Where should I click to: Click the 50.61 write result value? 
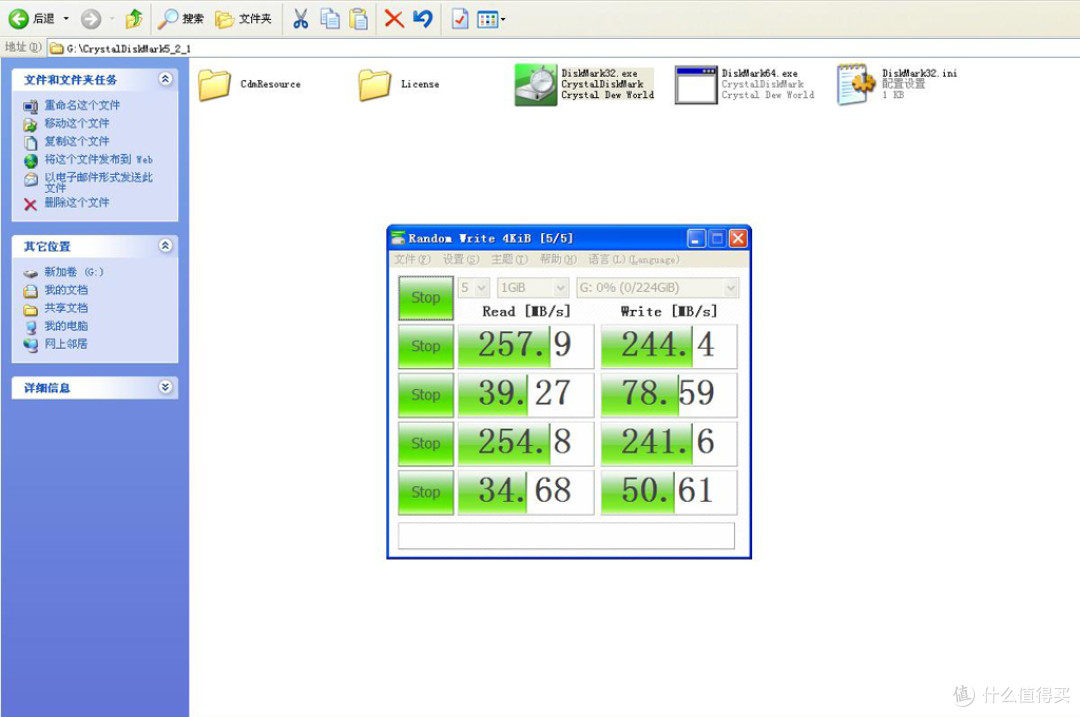tap(669, 492)
